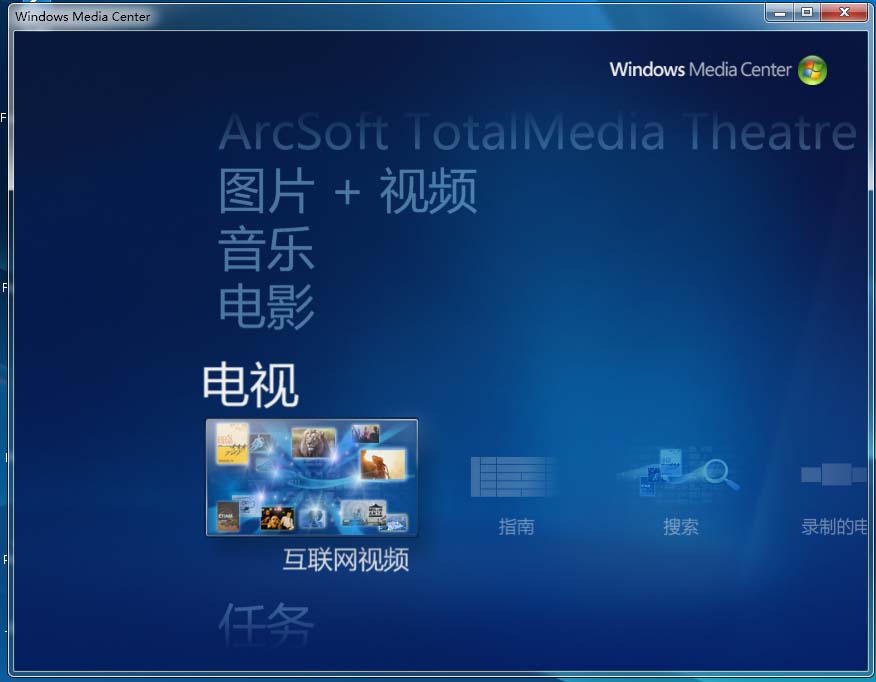Click the 互联网视频 label text
The height and width of the screenshot is (682, 876).
(346, 560)
